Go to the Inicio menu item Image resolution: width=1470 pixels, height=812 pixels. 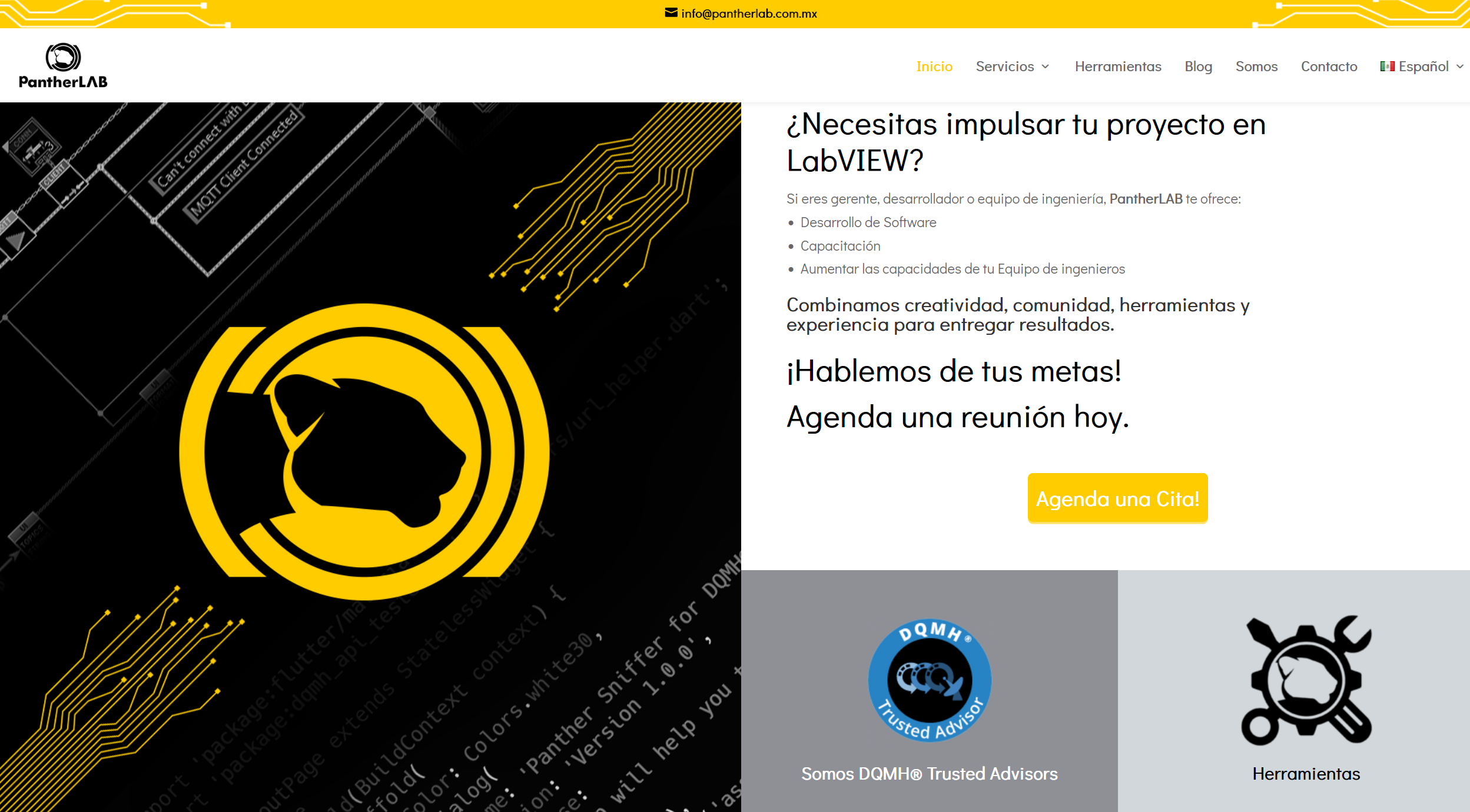click(x=934, y=66)
